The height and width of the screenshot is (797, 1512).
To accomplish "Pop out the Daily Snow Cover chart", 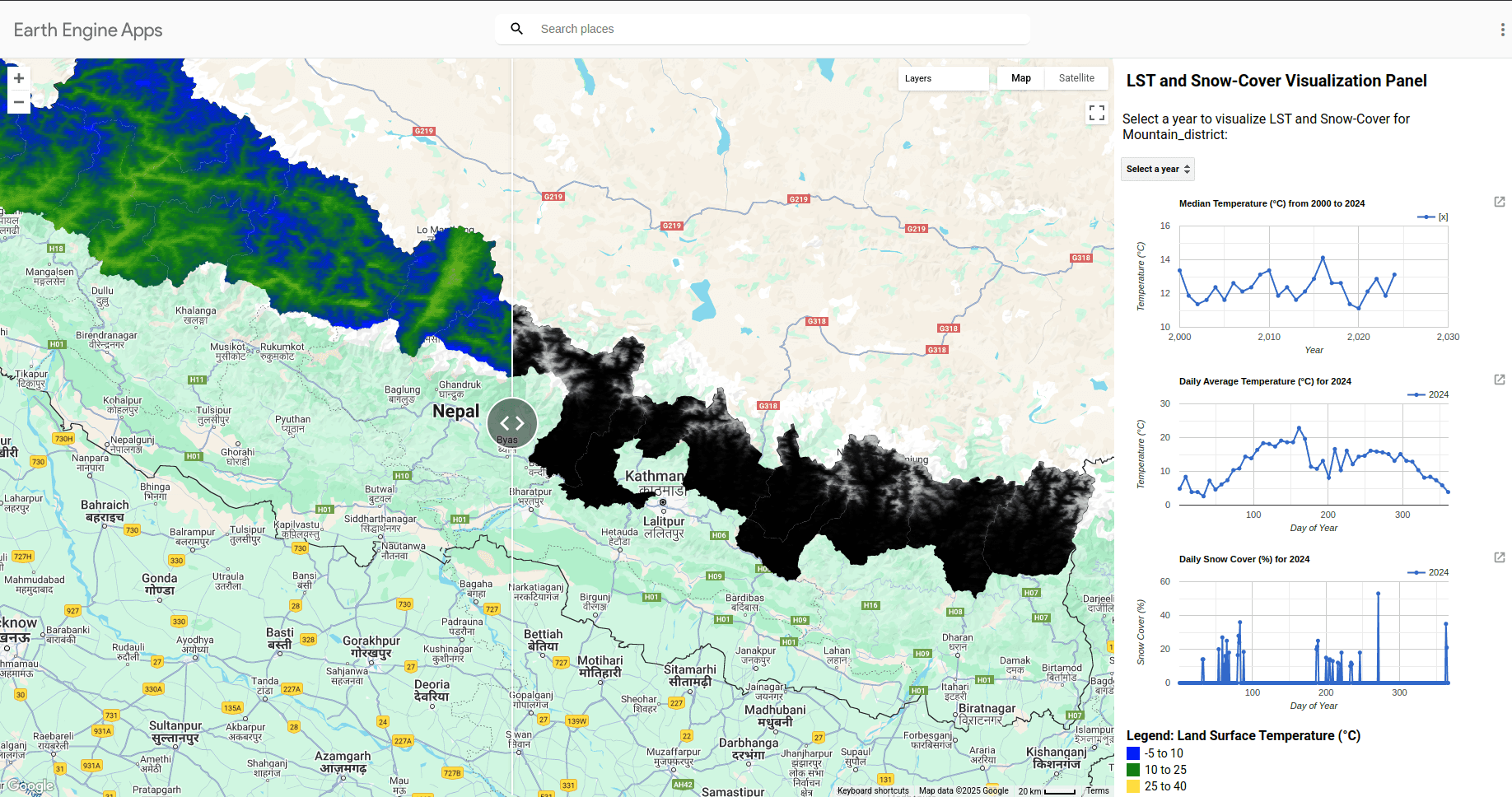I will click(x=1499, y=557).
